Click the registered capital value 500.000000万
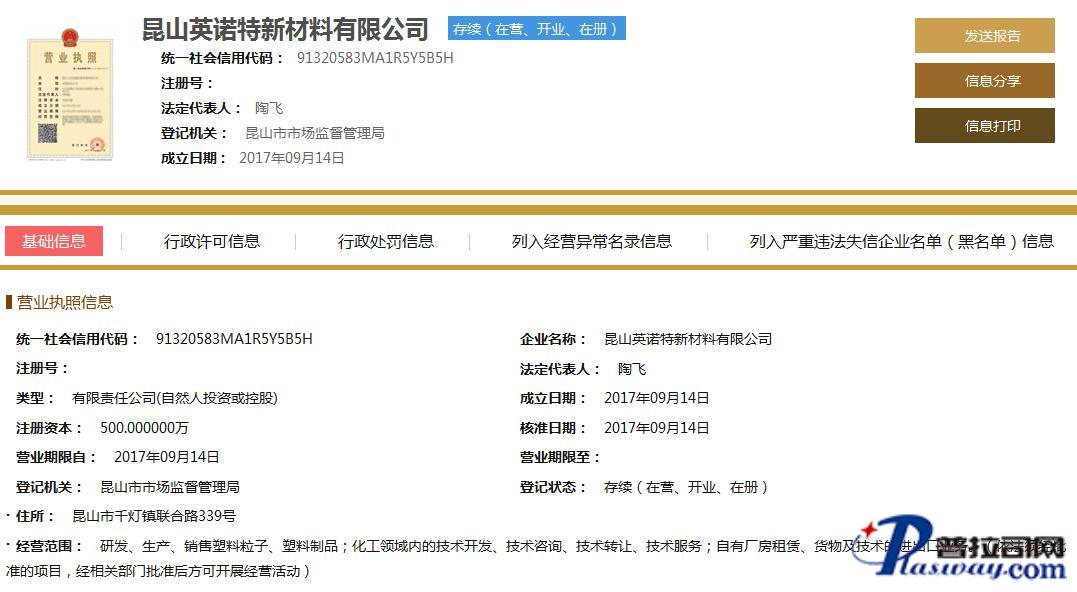1077x592 pixels. coord(144,428)
